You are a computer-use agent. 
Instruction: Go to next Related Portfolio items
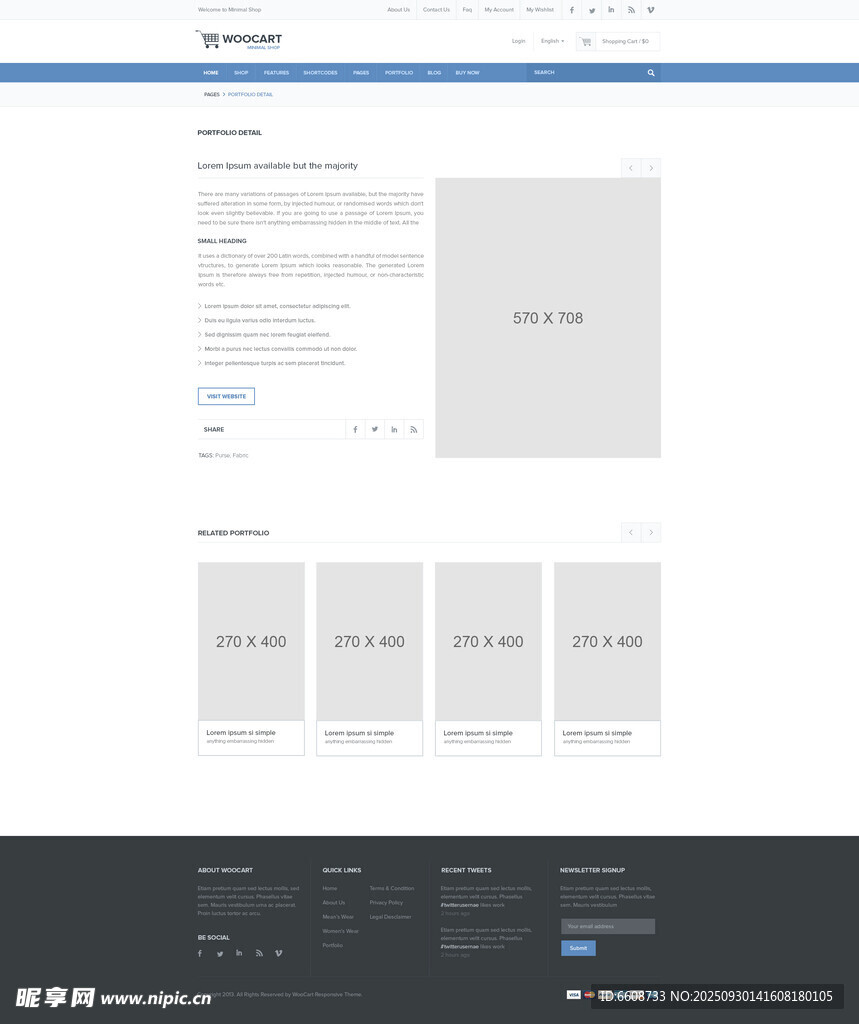(x=651, y=532)
